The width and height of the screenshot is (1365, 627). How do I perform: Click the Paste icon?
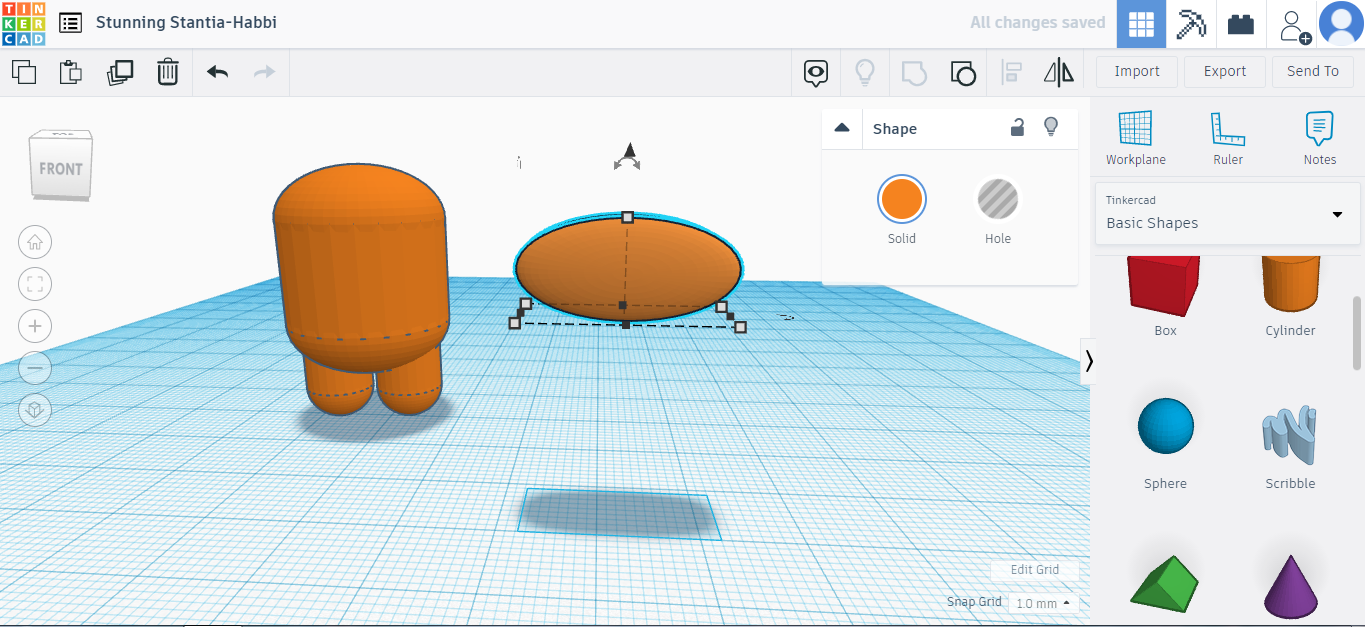coord(71,72)
